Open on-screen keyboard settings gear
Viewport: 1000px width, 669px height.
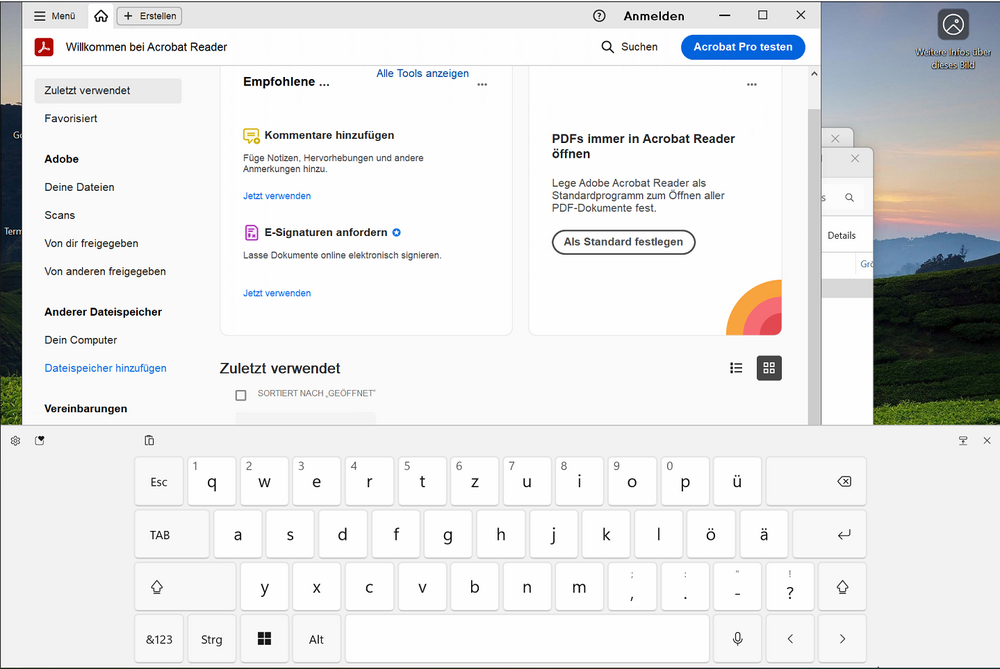click(x=15, y=440)
